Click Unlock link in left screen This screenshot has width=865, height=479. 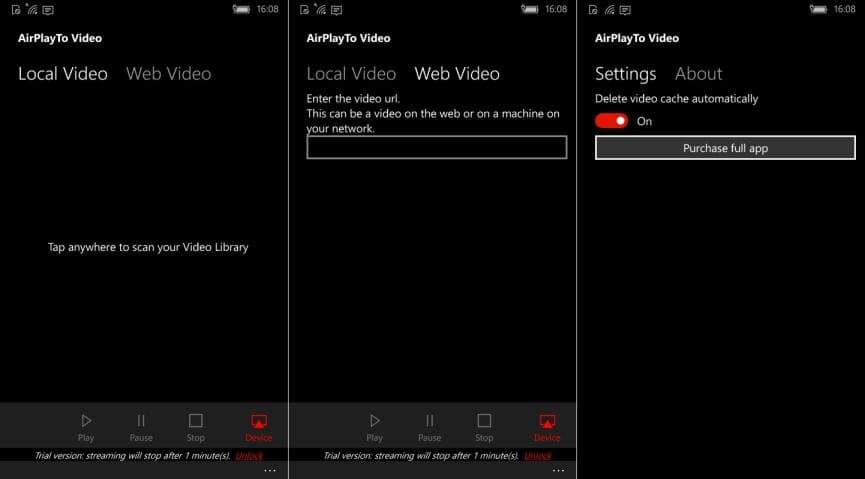(x=249, y=456)
